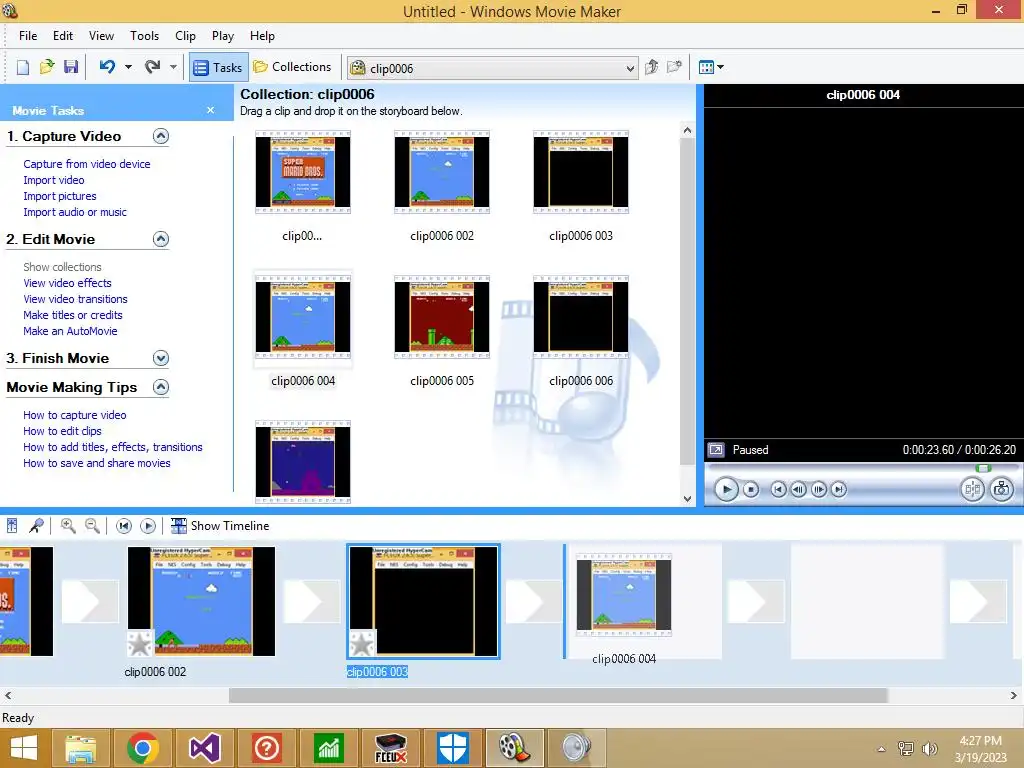The width and height of the screenshot is (1024, 768).
Task: Click the storyboard horizontal scrollbar
Action: click(558, 696)
